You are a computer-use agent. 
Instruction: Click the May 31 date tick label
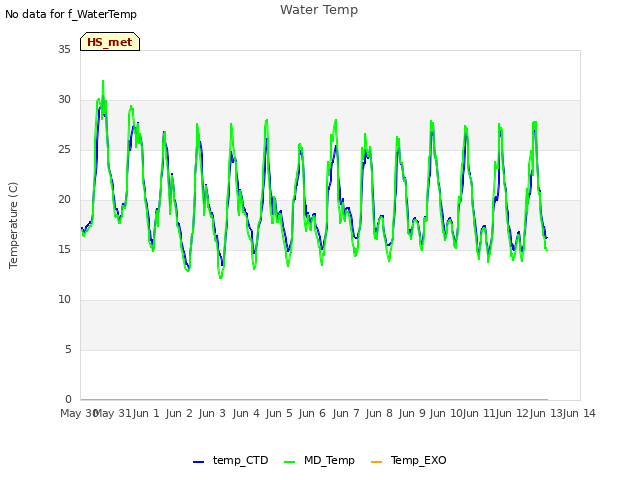click(113, 413)
